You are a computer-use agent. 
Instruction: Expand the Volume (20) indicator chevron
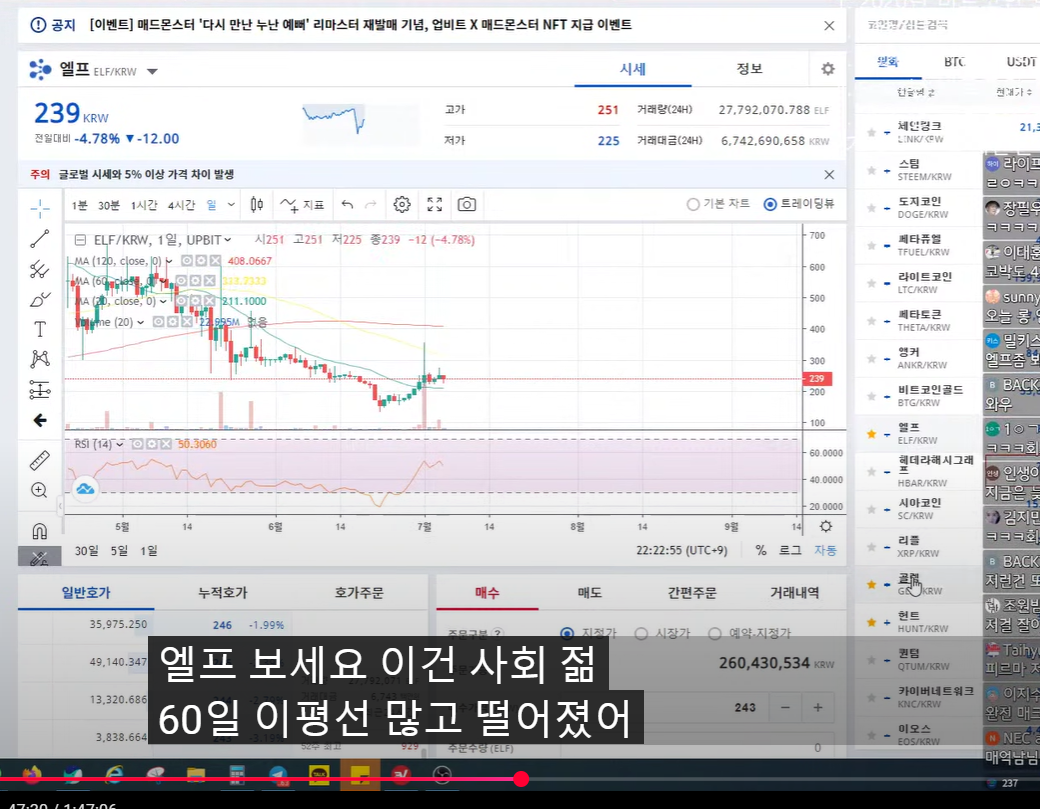(141, 322)
